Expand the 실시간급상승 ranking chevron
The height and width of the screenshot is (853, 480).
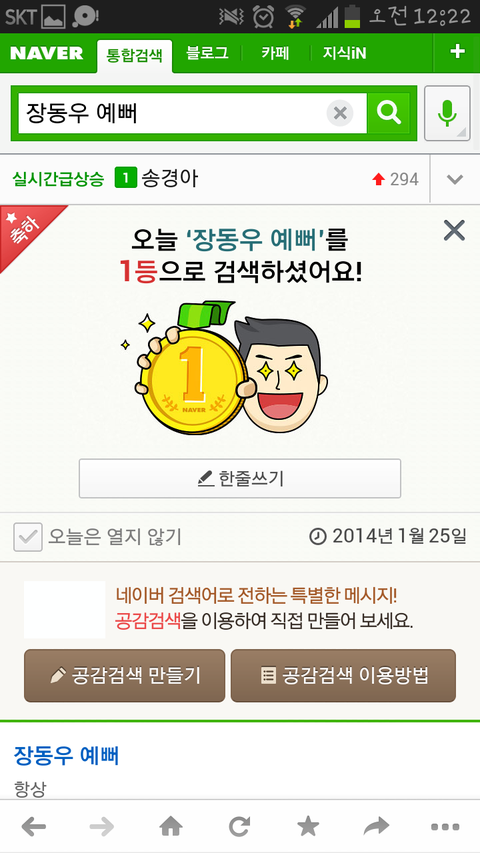(455, 180)
